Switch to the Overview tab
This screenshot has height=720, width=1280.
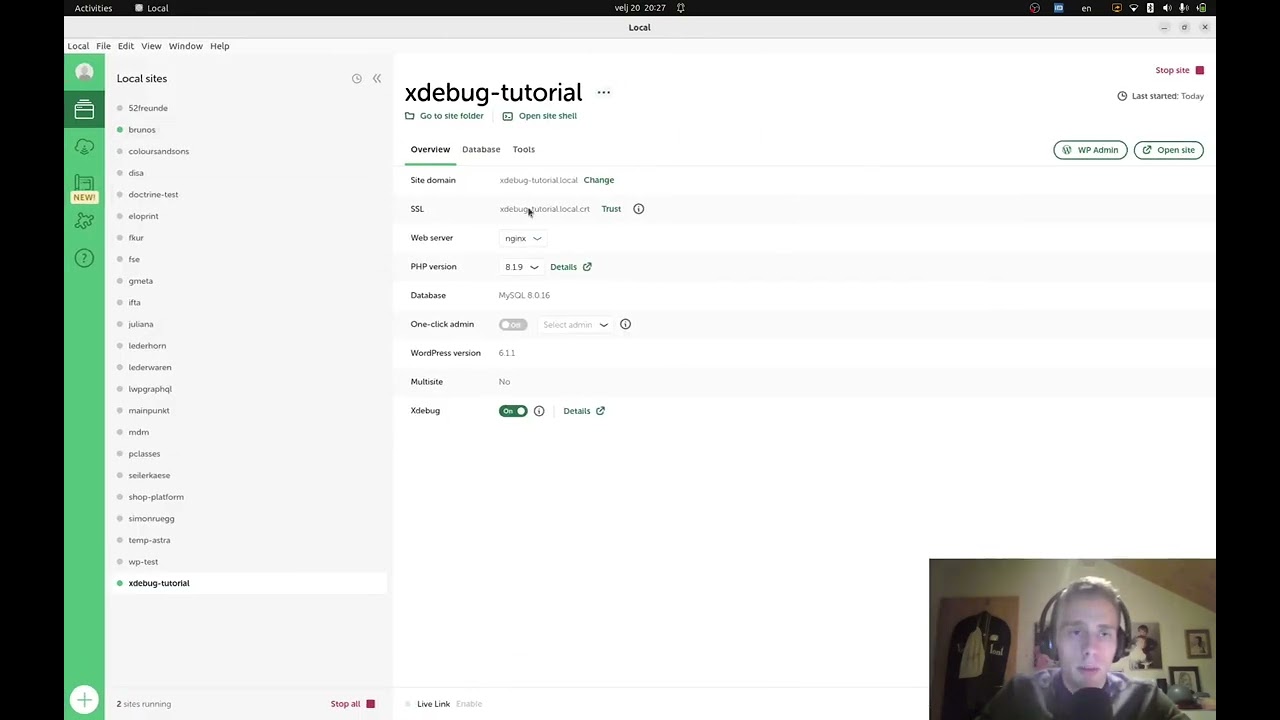coord(430,149)
